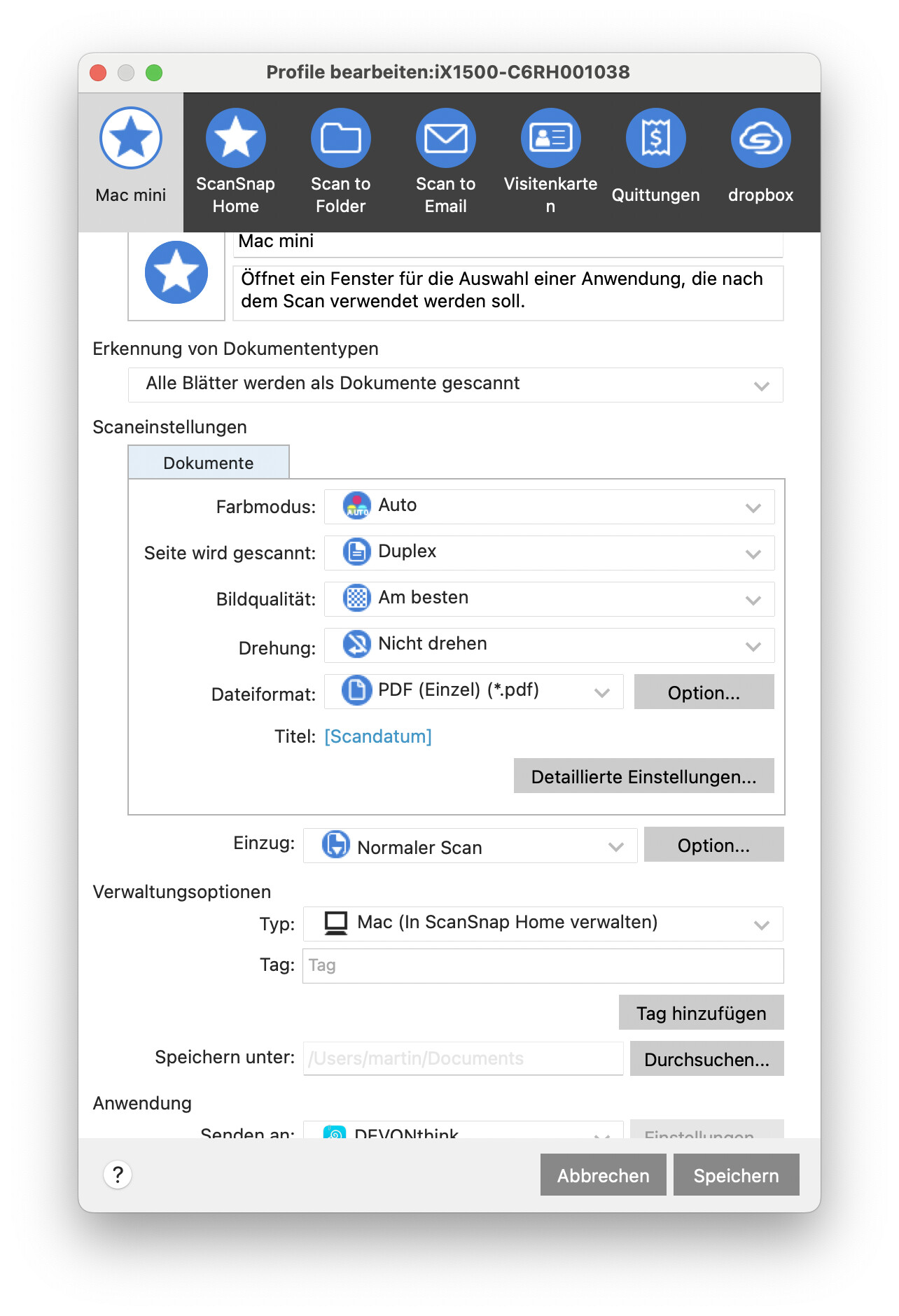The height and width of the screenshot is (1316, 899).
Task: Select the Scan to Folder profile
Action: [x=340, y=139]
